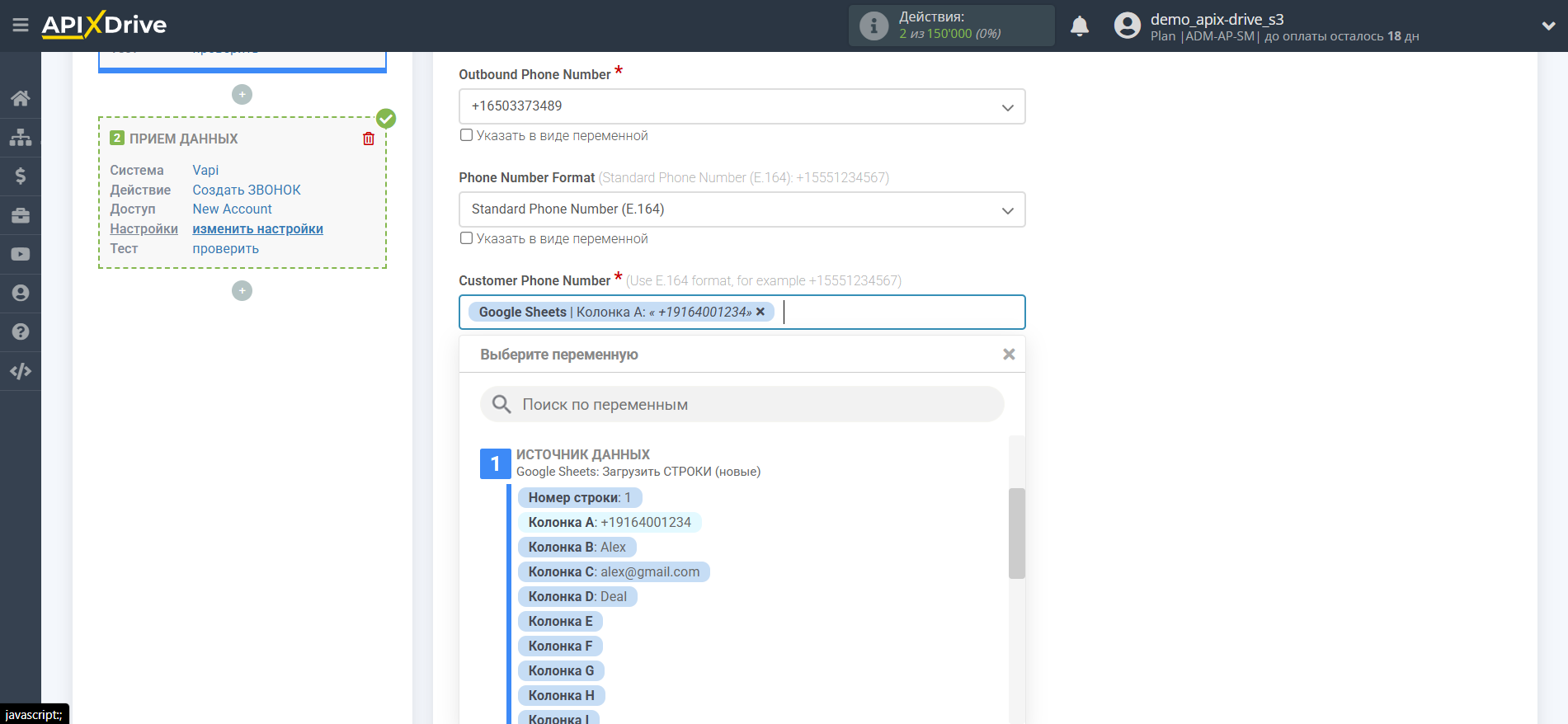Image resolution: width=1568 pixels, height=724 pixels.
Task: Click the ApiX-Drive logo
Action: coord(104,25)
